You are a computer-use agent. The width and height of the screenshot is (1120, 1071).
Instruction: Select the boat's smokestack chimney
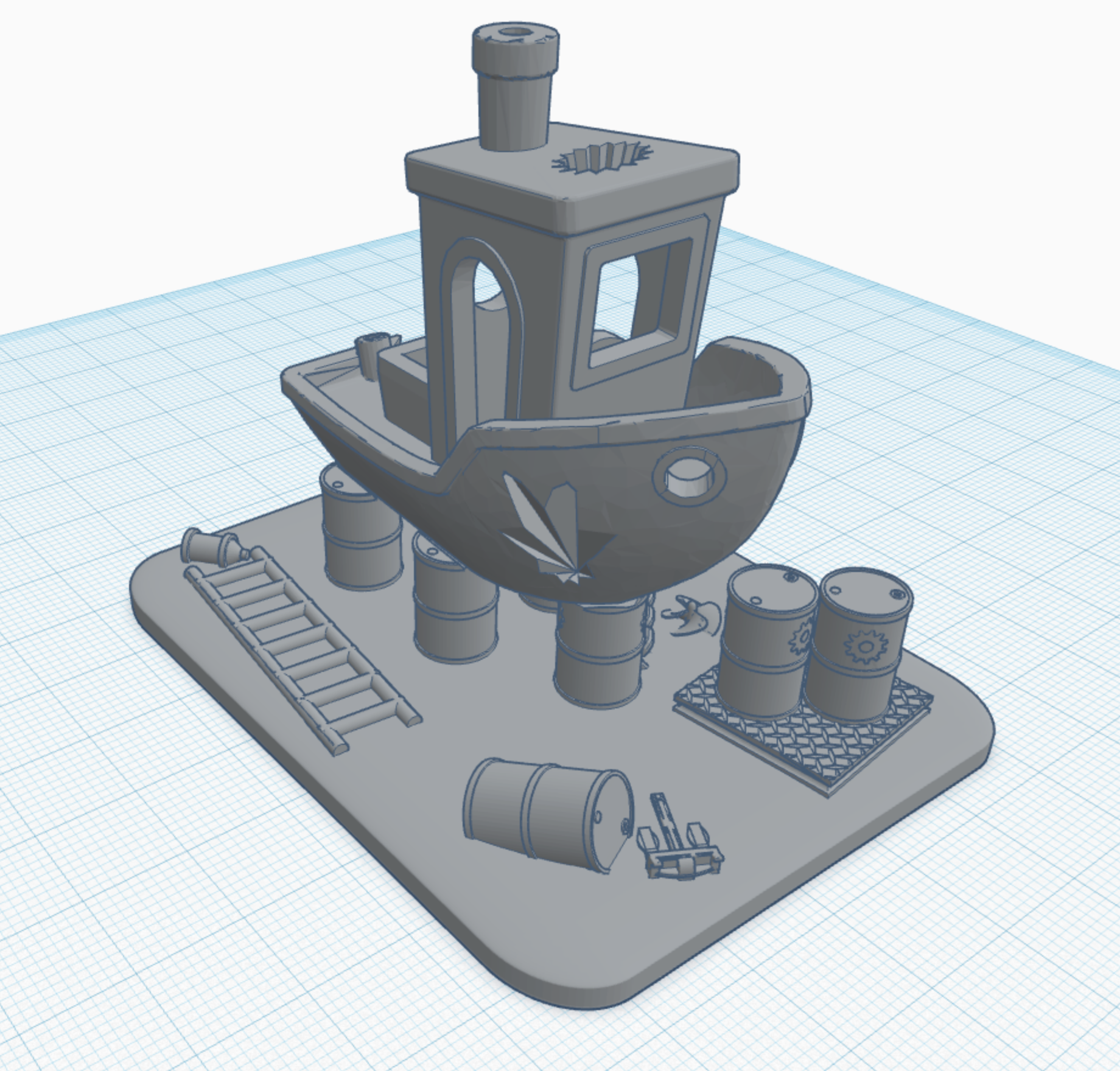(515, 85)
